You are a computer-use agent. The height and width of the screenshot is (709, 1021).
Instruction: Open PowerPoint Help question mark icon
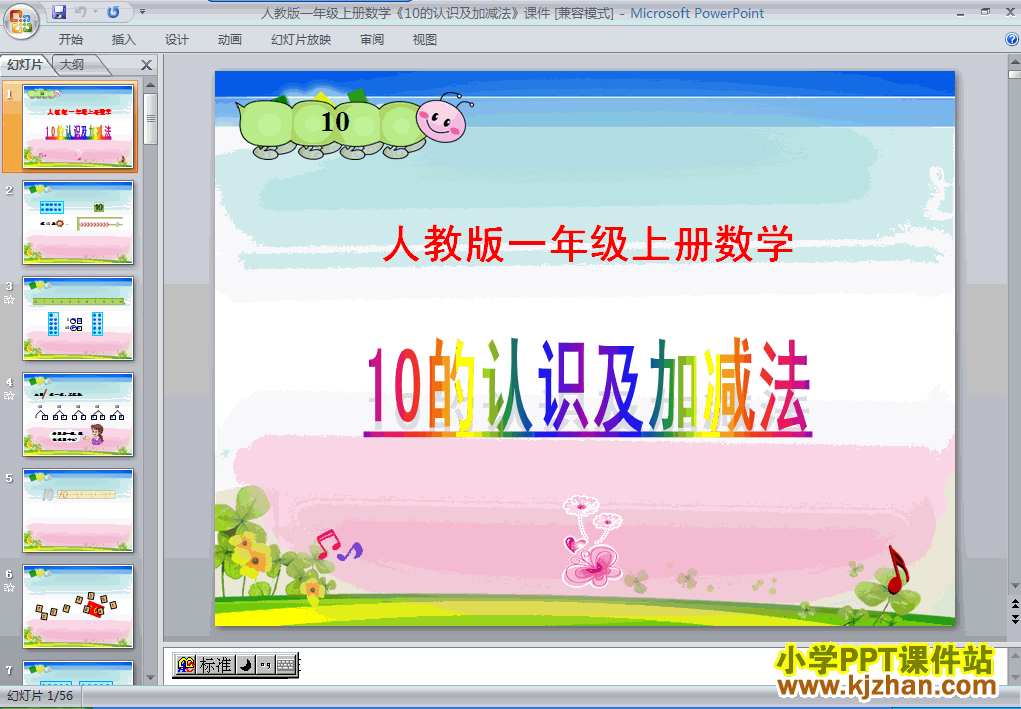(x=1012, y=40)
